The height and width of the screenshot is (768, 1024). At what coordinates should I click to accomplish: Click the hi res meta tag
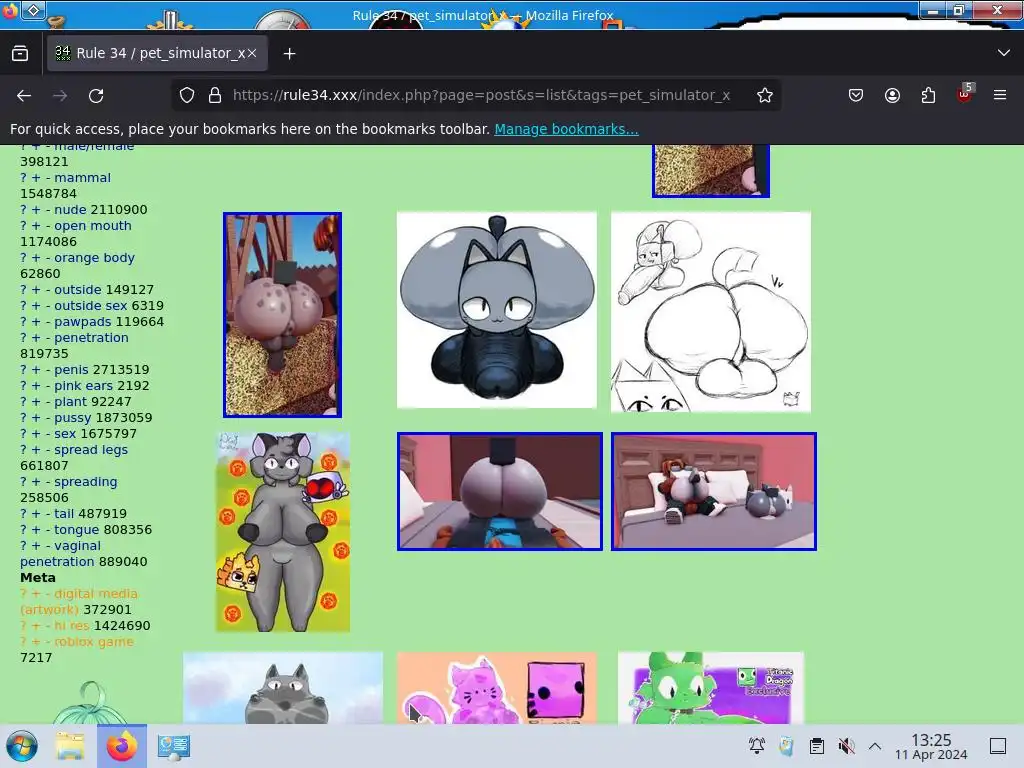click(x=72, y=626)
